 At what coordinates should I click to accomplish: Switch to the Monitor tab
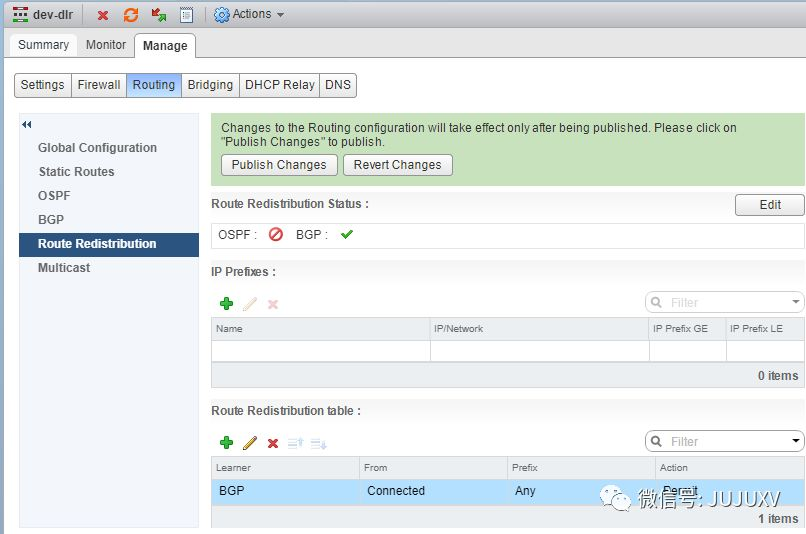[x=106, y=45]
